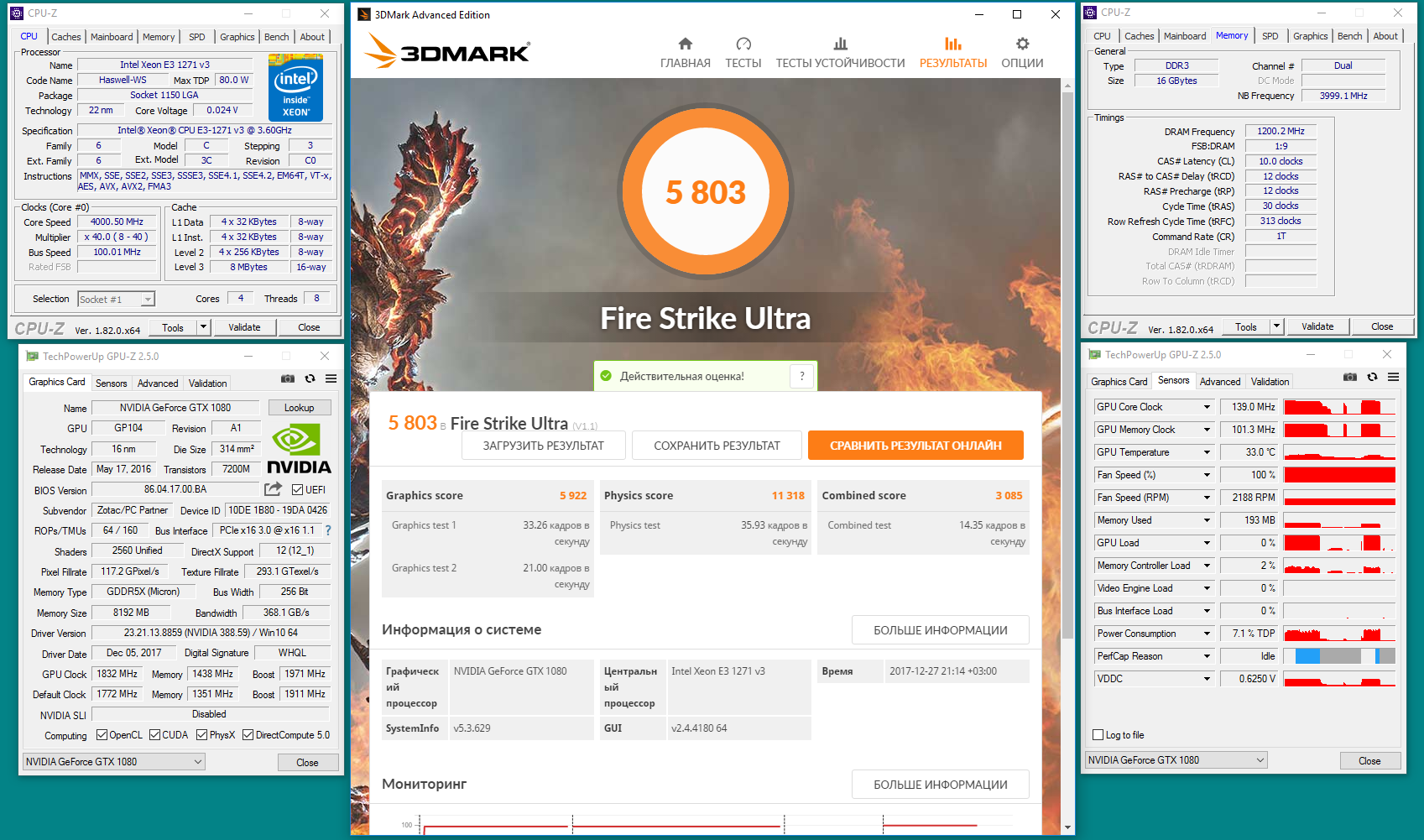
Task: Open Fan Speed (%) sensor dropdown
Action: 1207,475
